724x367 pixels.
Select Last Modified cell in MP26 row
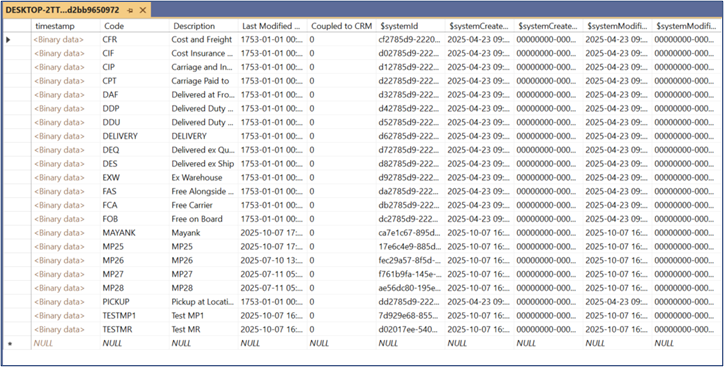pyautogui.click(x=273, y=261)
